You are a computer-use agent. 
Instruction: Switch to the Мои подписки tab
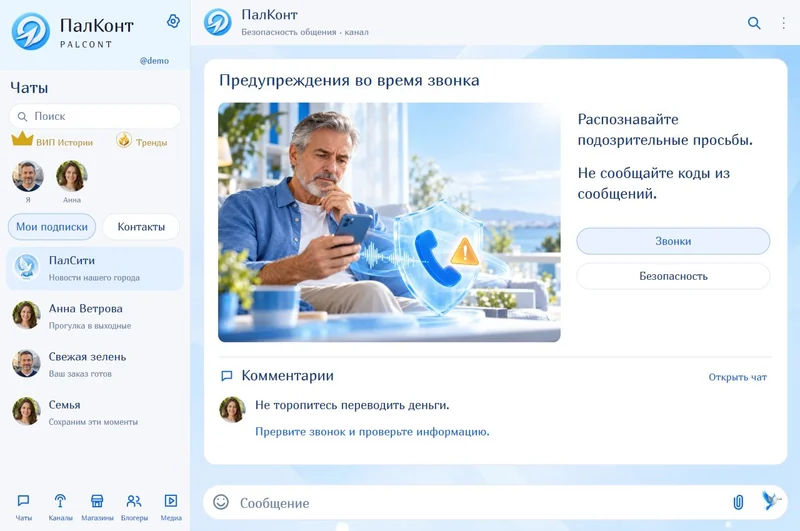(52, 226)
